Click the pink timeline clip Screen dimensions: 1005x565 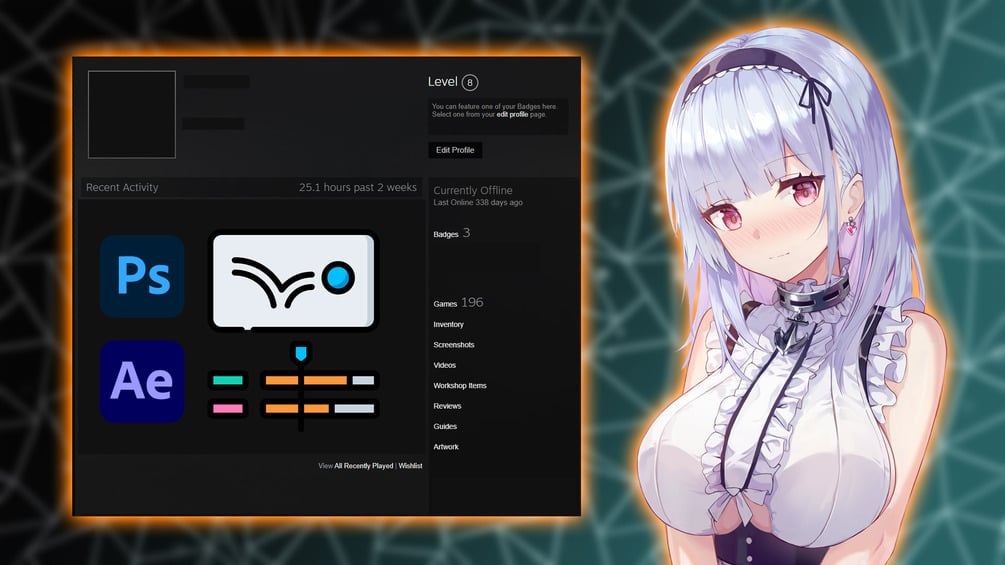(x=228, y=409)
